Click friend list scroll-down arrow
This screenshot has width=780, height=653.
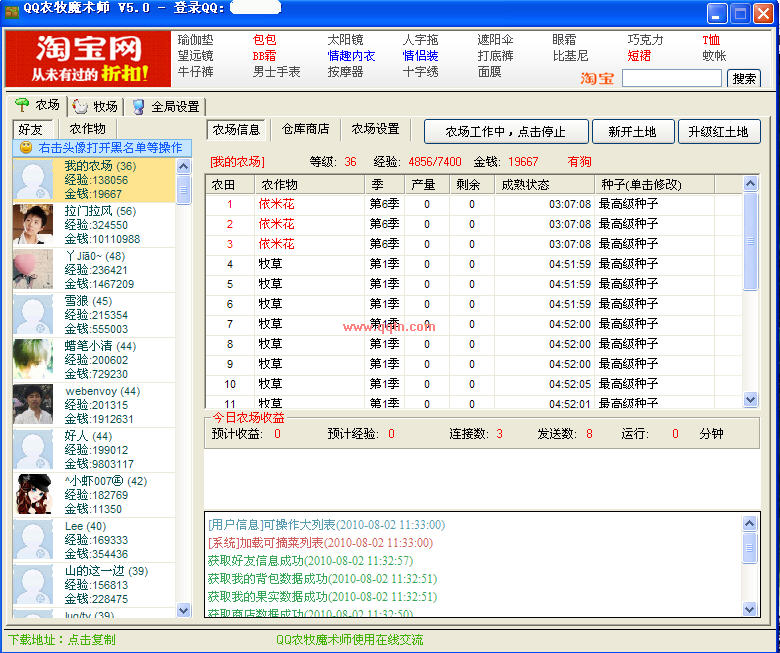(x=184, y=610)
